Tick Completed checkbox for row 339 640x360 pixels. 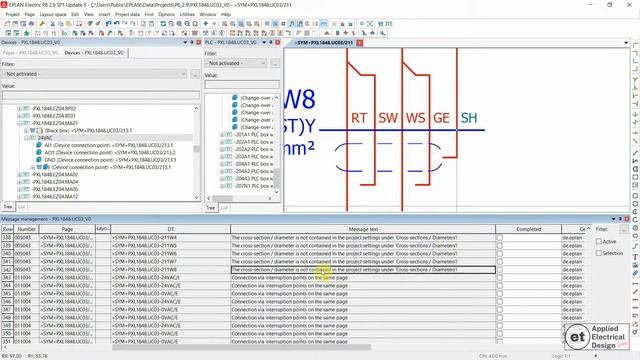500,246
